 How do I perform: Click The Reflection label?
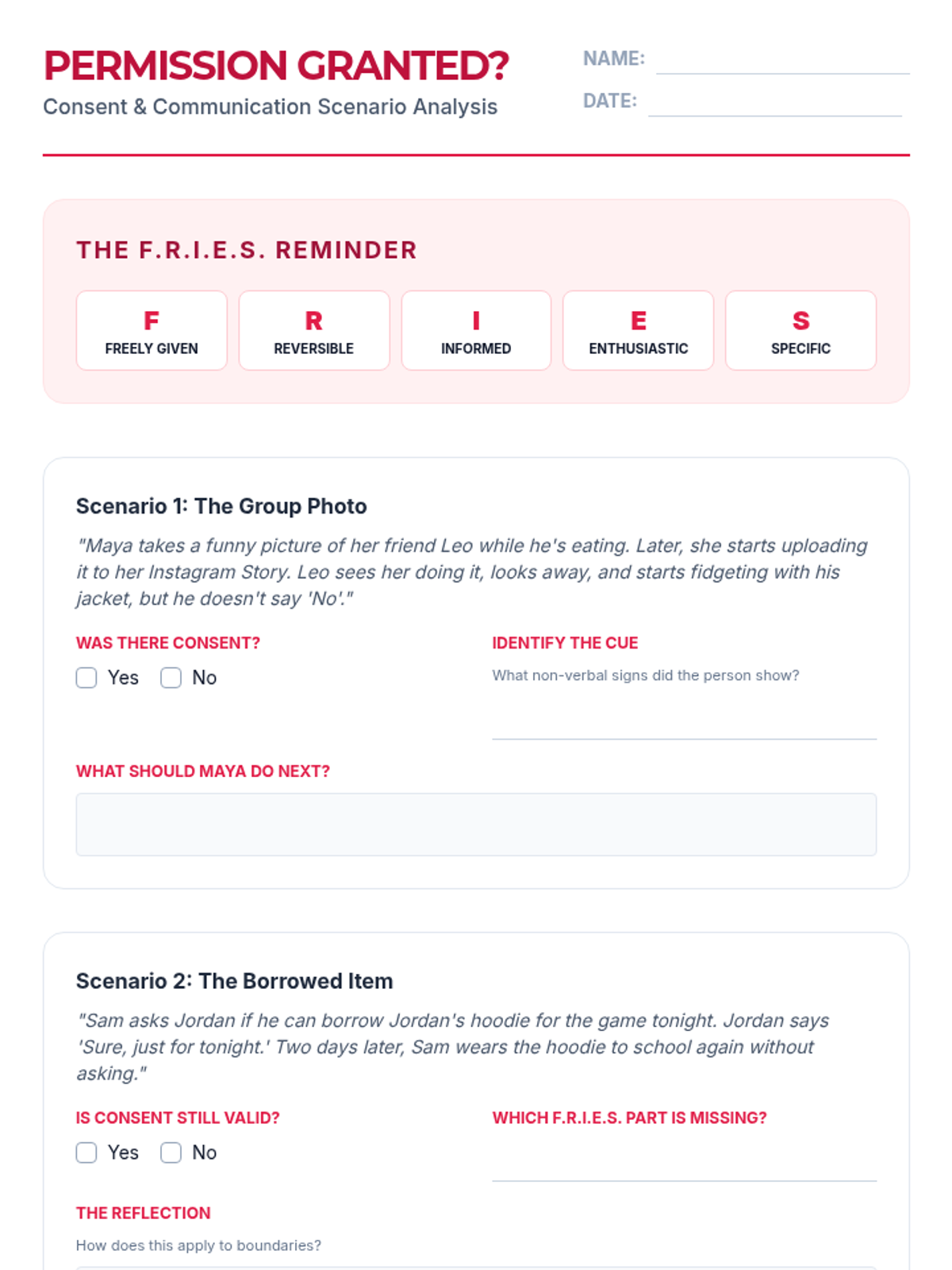(x=144, y=1213)
